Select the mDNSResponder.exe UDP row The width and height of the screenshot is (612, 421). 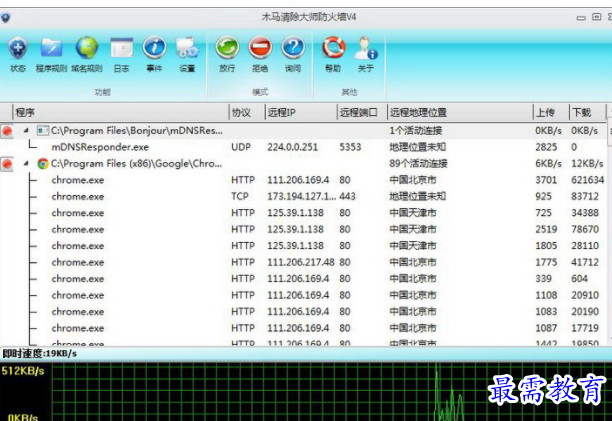click(x=304, y=147)
